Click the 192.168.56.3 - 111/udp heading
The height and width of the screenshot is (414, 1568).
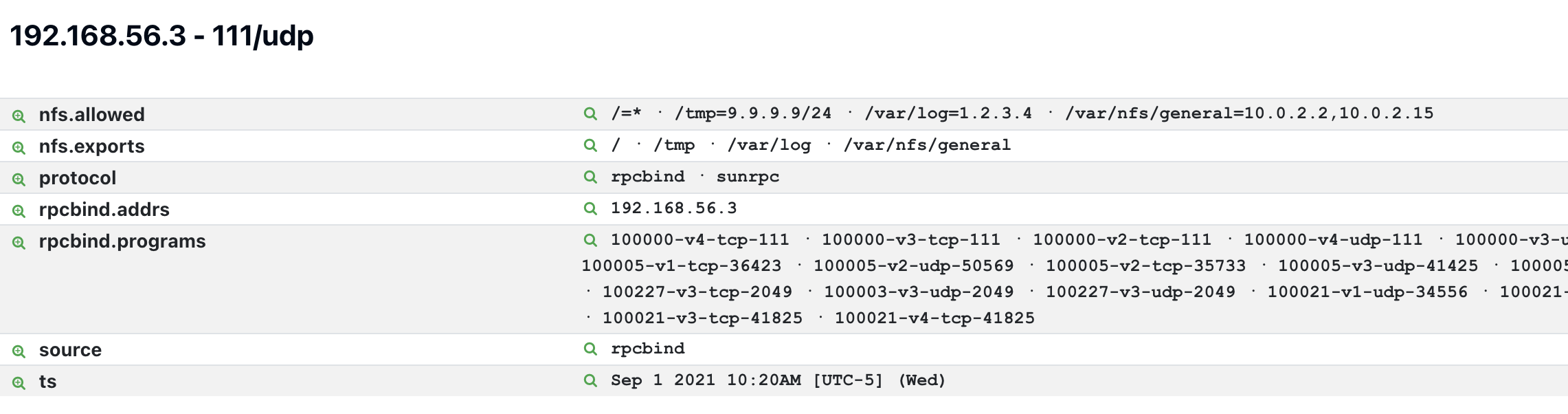point(162,36)
